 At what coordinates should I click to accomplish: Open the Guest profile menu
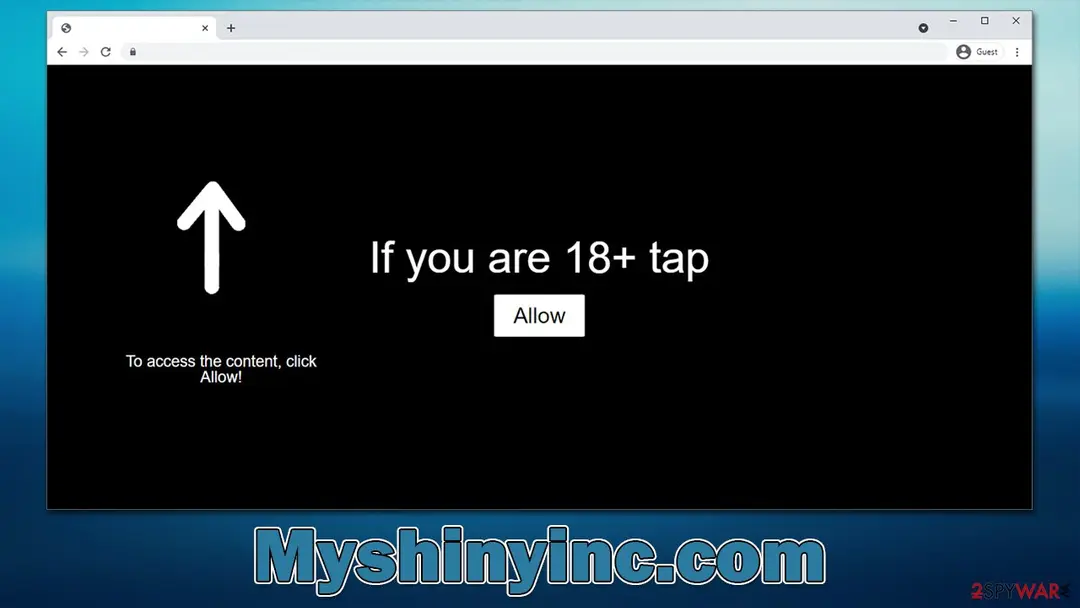click(x=977, y=52)
